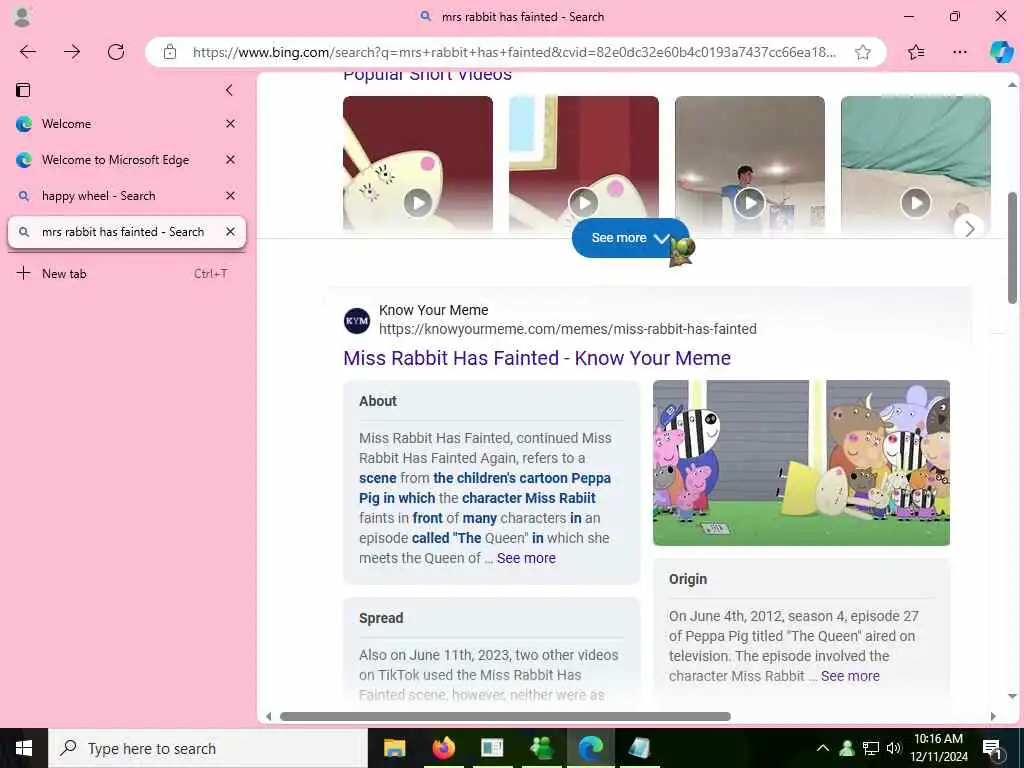Click the vertical scrollbar thumb
Viewport: 1024px width, 768px height.
coord(1012,248)
